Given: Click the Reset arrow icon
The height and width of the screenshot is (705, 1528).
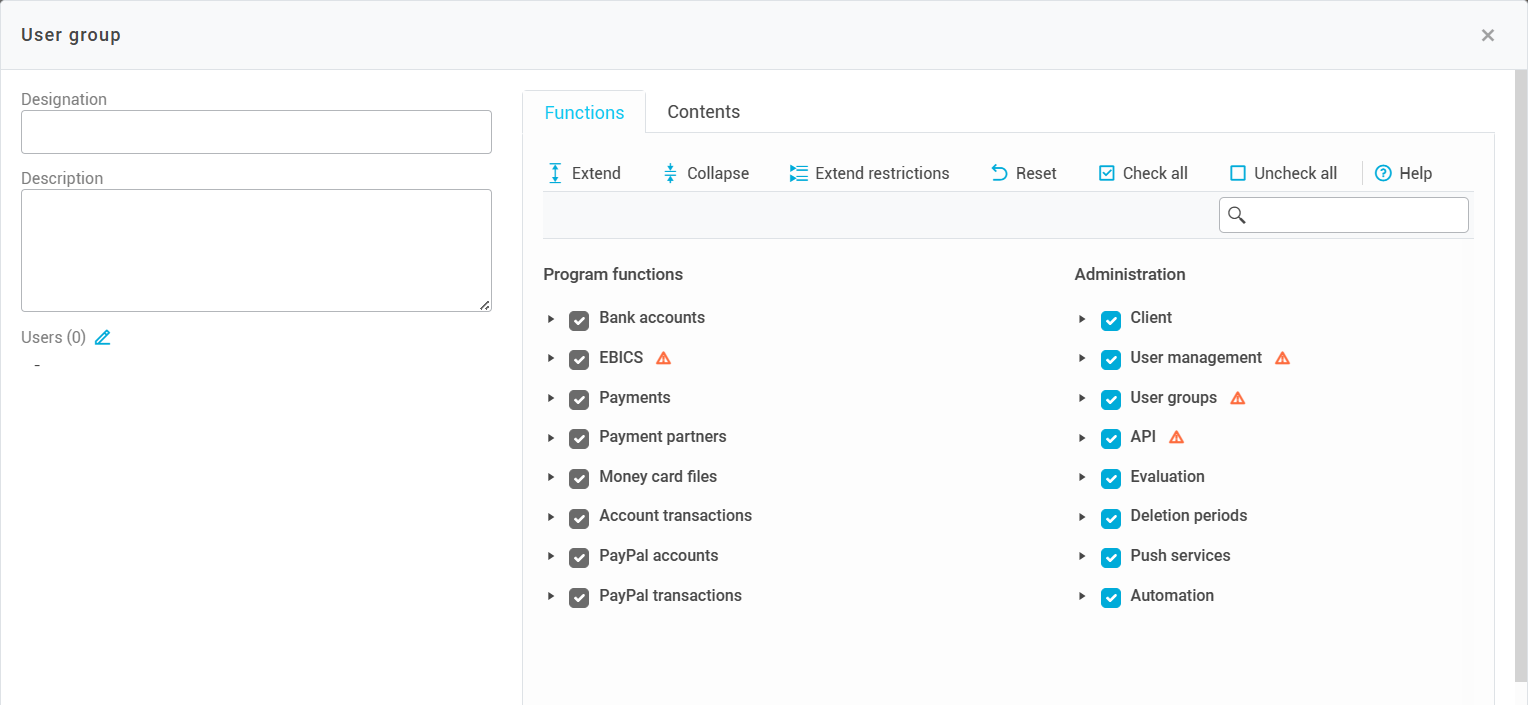Looking at the screenshot, I should pos(999,173).
